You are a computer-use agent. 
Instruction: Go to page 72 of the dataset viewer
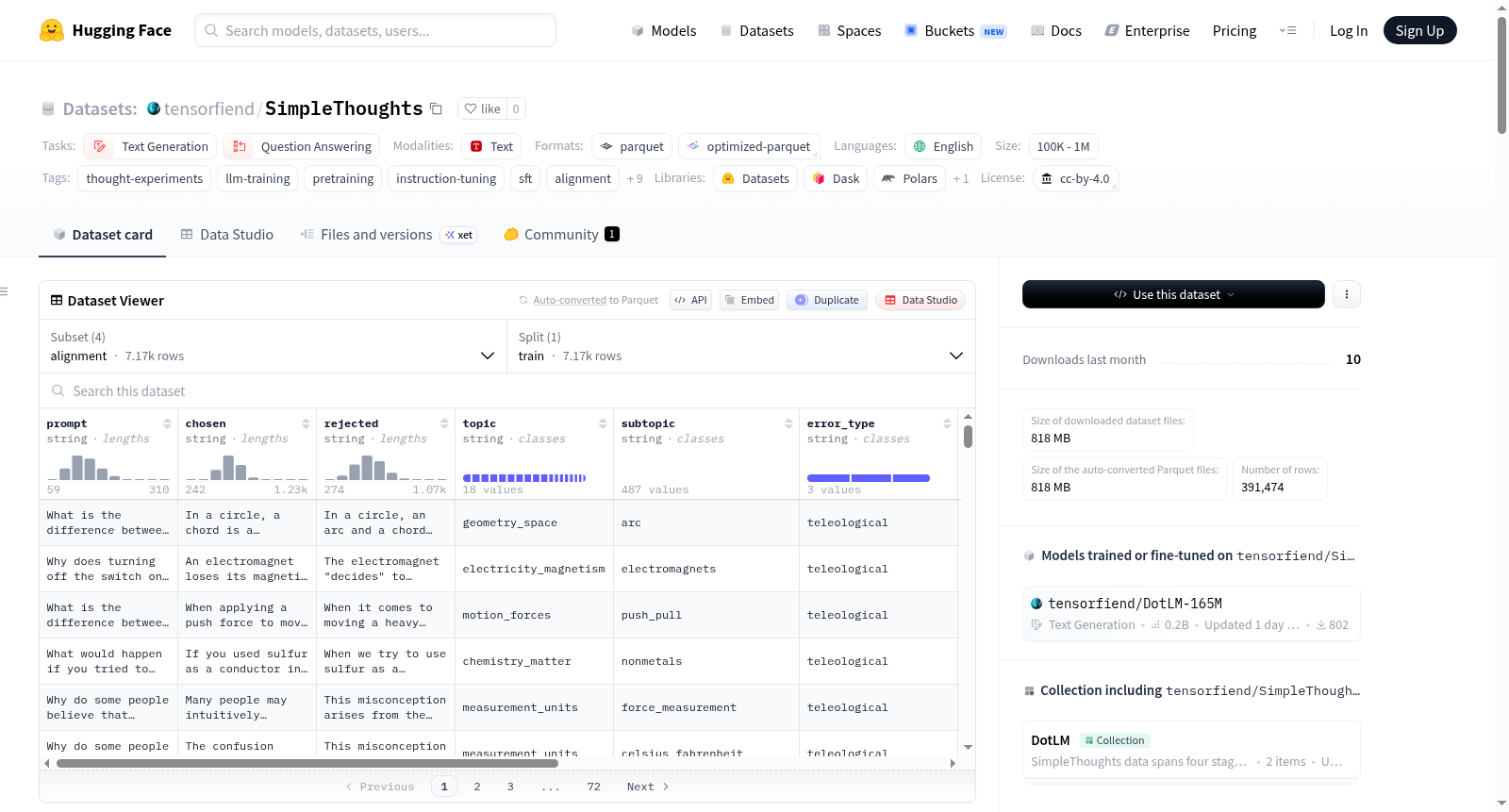click(593, 787)
